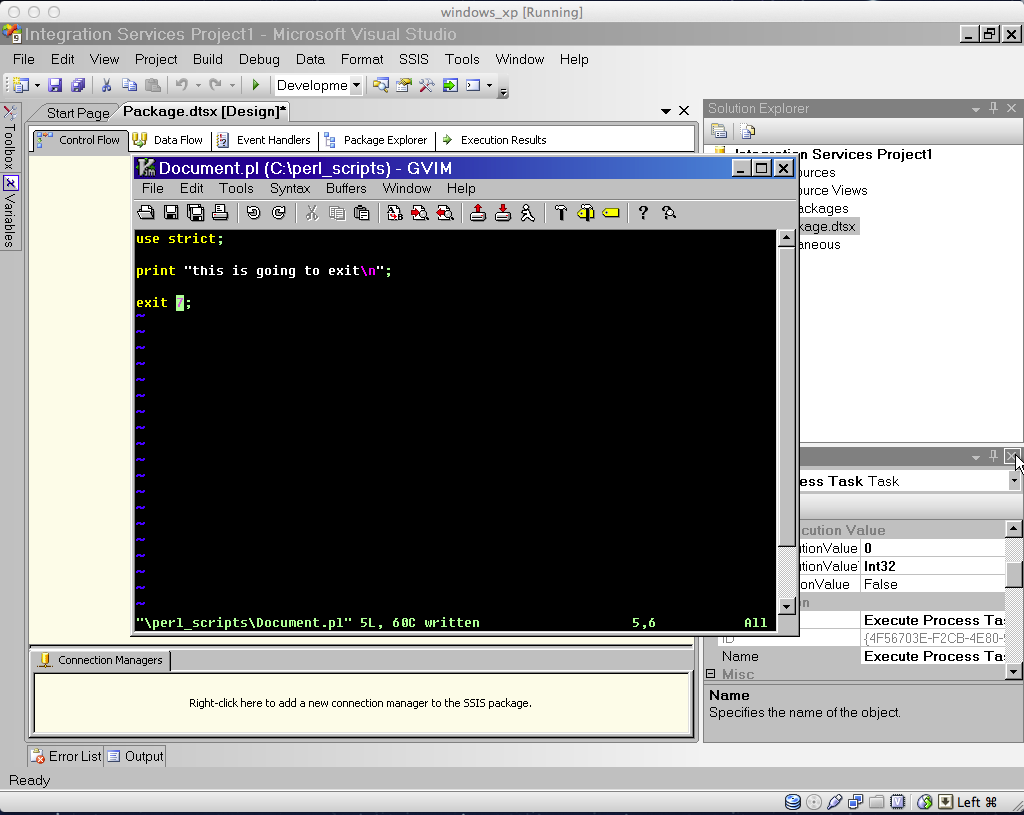Cut text with GVIM's scissors toolbar icon

[x=313, y=212]
